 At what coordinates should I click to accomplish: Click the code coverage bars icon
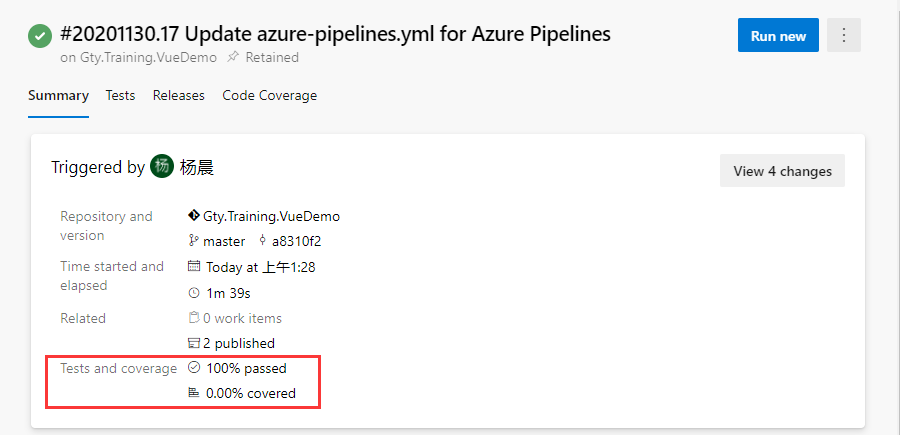(x=194, y=393)
